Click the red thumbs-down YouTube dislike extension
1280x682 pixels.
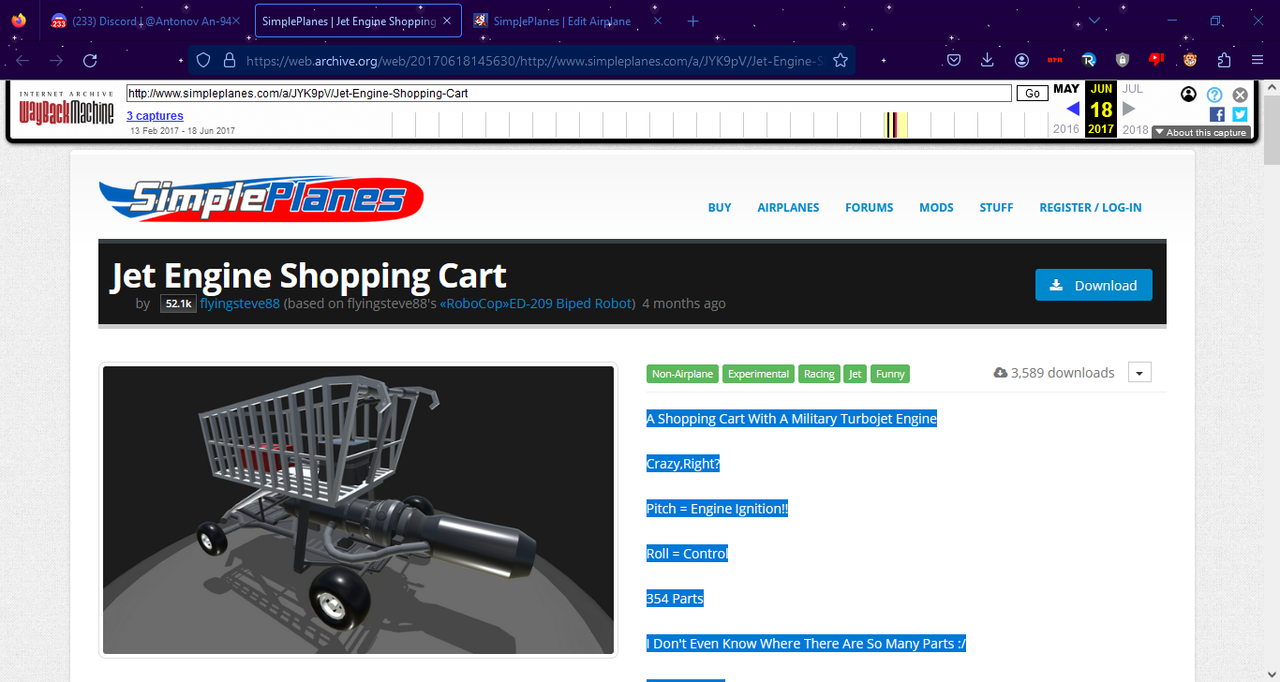1156,60
